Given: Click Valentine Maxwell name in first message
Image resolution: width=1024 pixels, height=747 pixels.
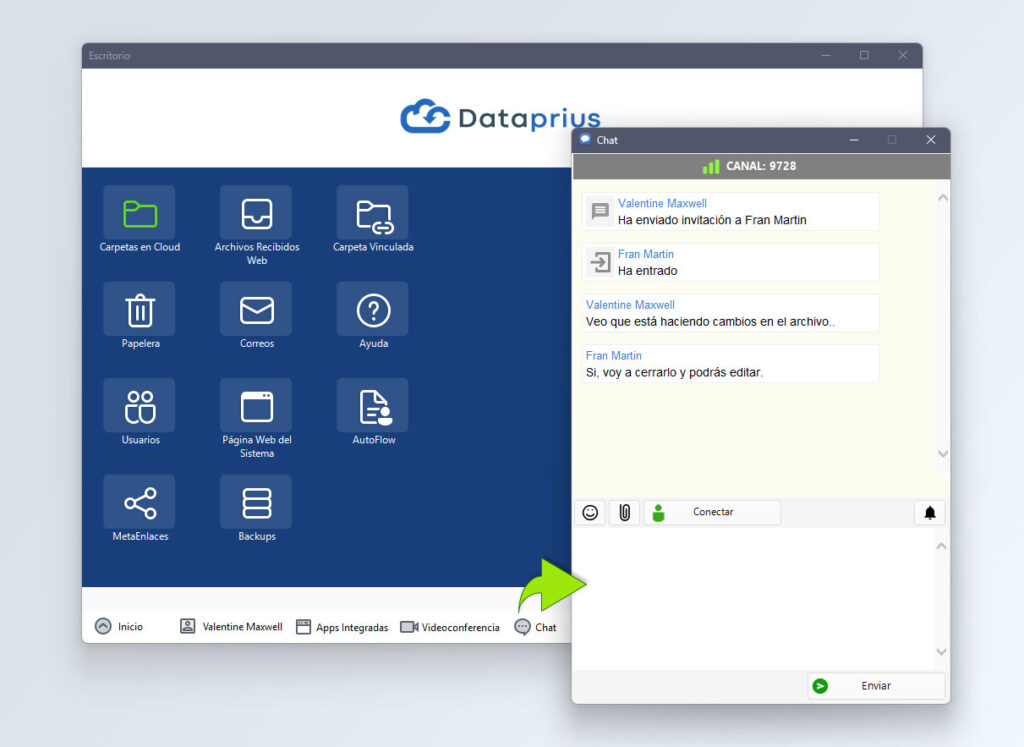Looking at the screenshot, I should pos(662,203).
